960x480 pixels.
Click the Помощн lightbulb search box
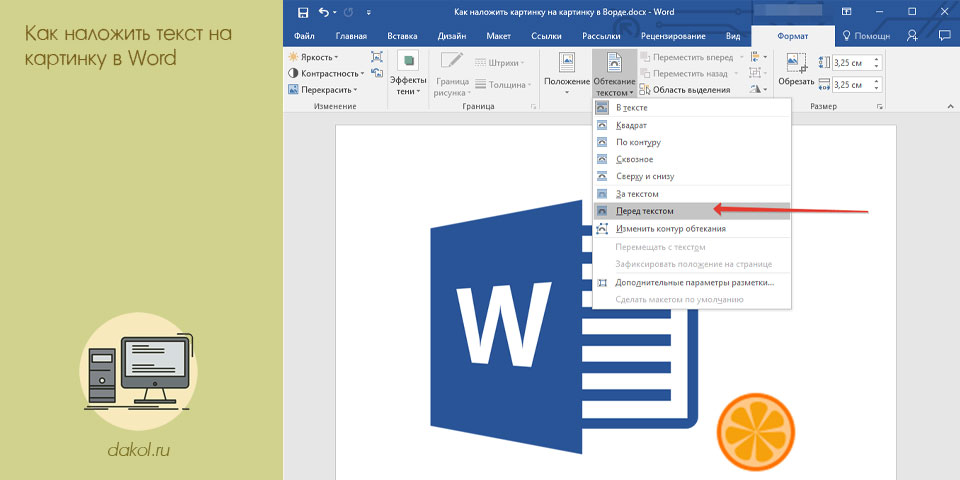click(x=866, y=36)
